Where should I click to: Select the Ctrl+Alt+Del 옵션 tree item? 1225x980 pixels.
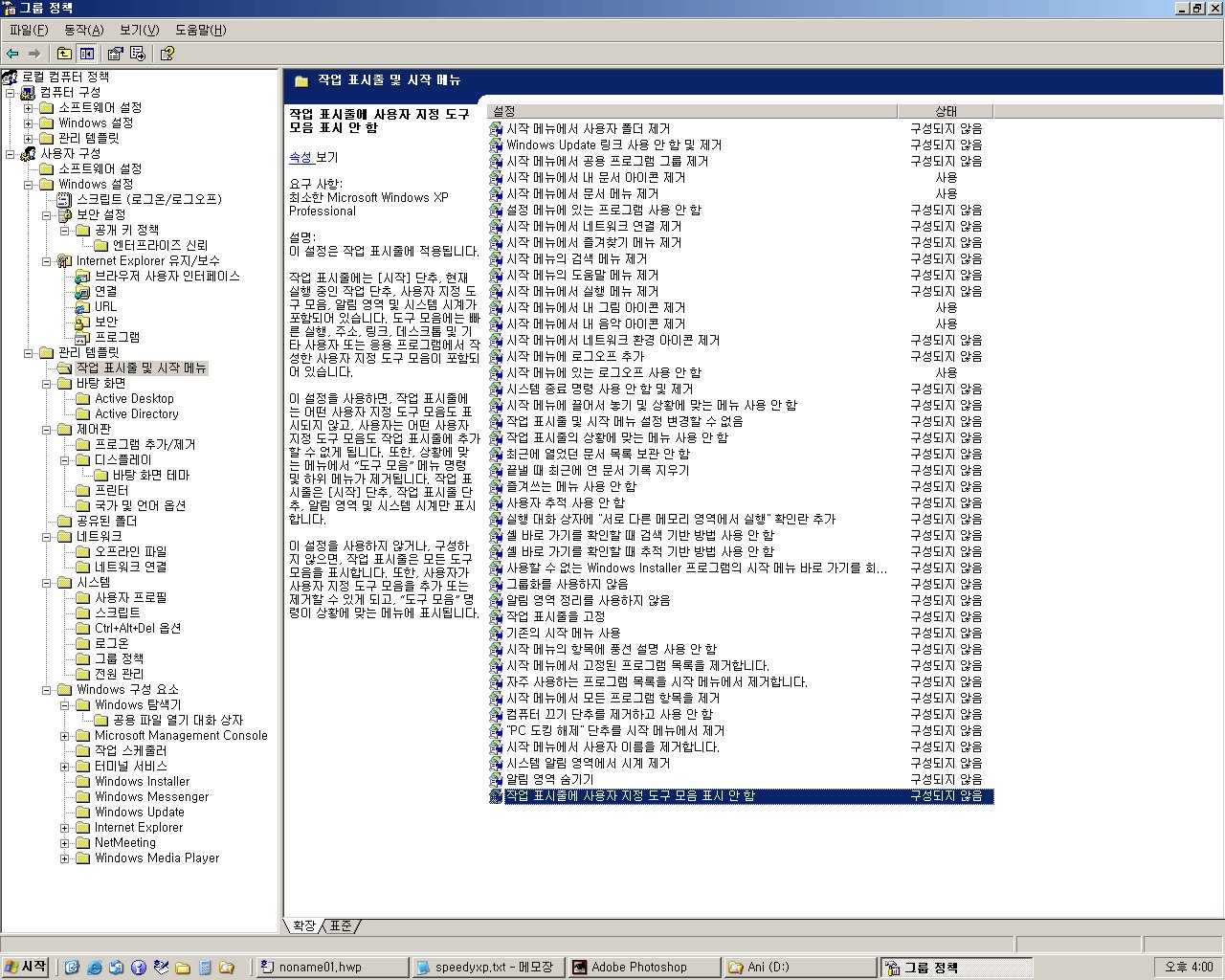[x=138, y=628]
